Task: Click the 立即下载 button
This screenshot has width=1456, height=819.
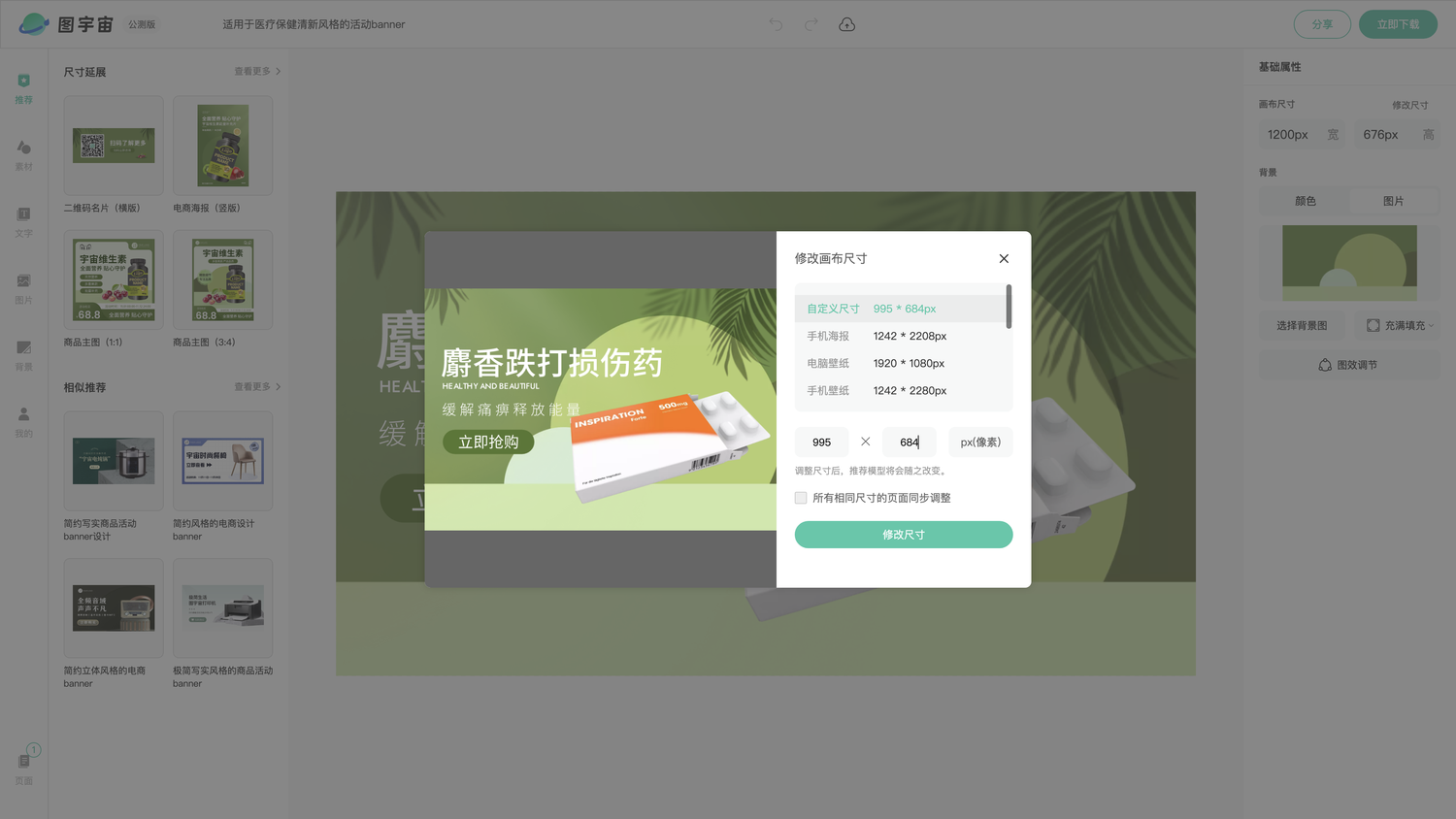Action: [1398, 24]
